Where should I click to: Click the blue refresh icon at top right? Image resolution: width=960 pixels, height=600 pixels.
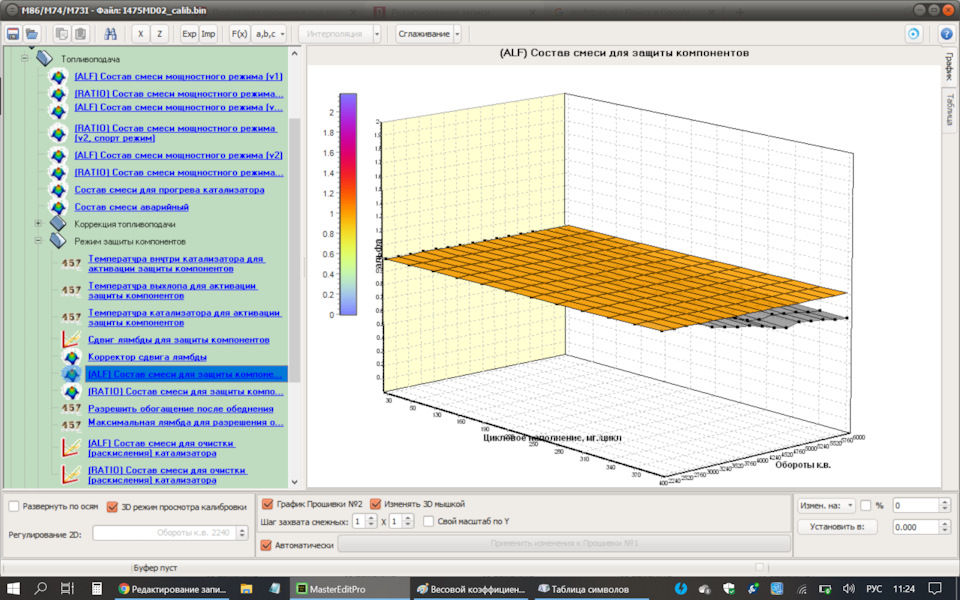click(913, 34)
